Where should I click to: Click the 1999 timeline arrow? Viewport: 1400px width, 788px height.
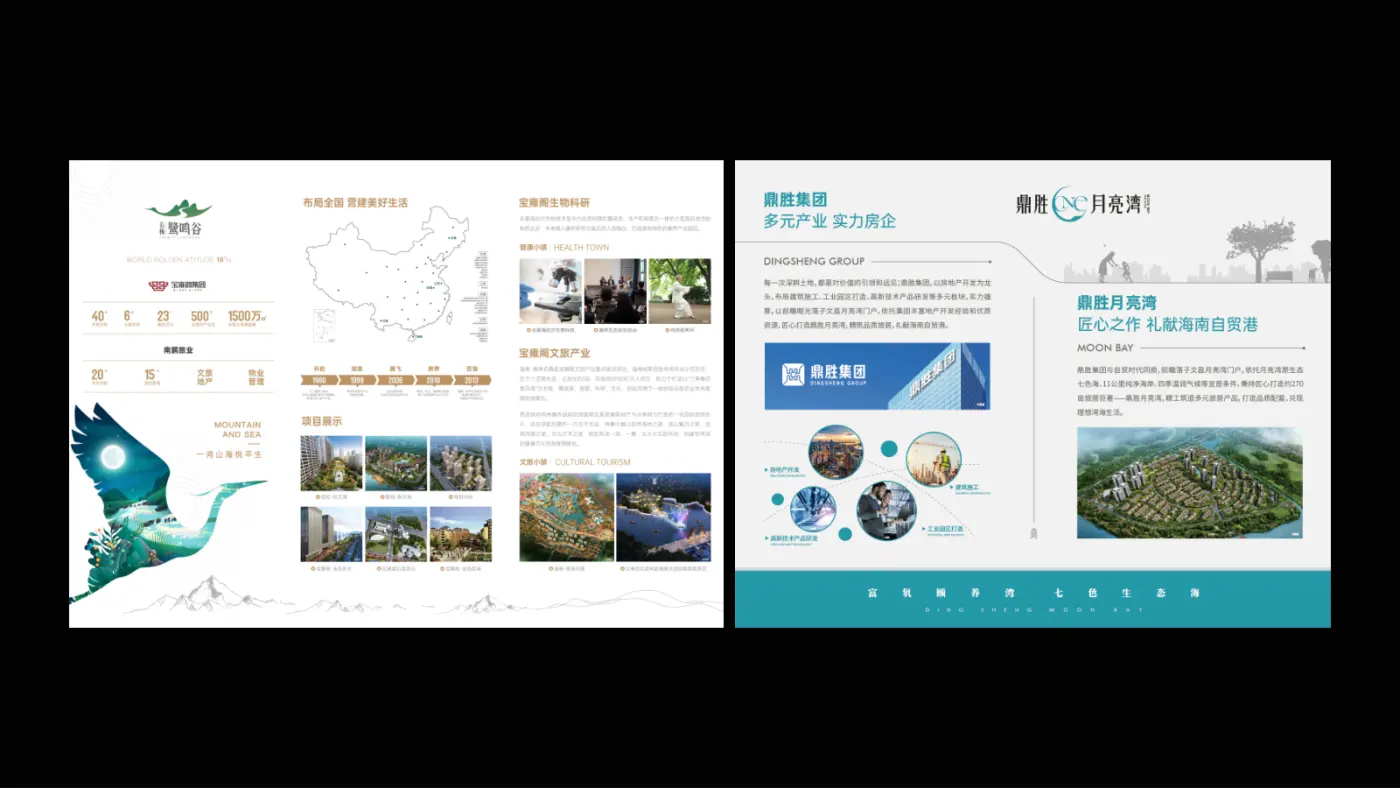coord(357,380)
